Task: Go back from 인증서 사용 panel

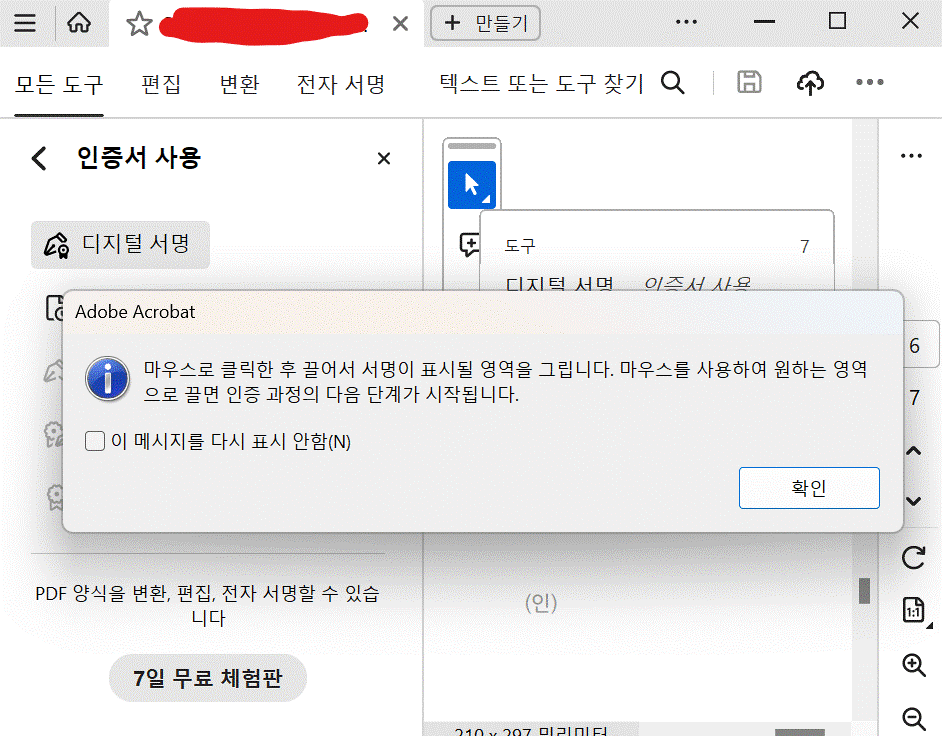Action: point(39,159)
